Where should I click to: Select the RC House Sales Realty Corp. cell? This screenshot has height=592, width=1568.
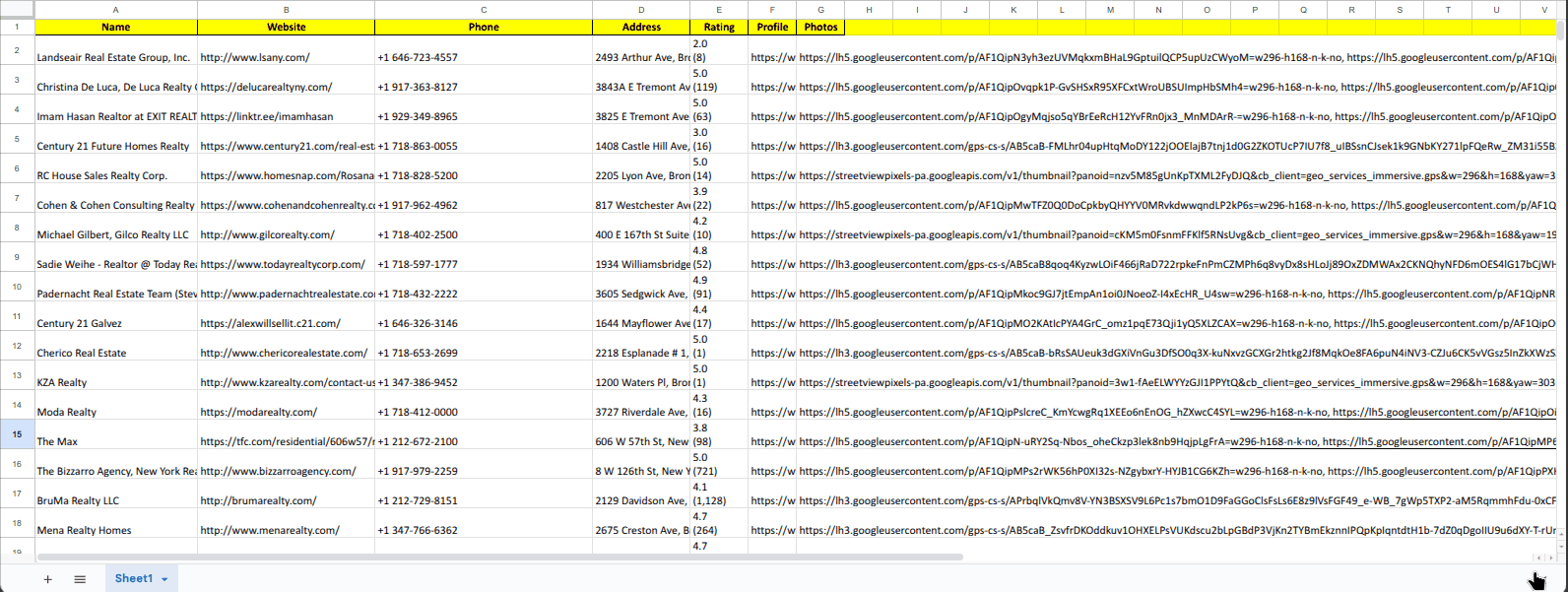point(116,168)
